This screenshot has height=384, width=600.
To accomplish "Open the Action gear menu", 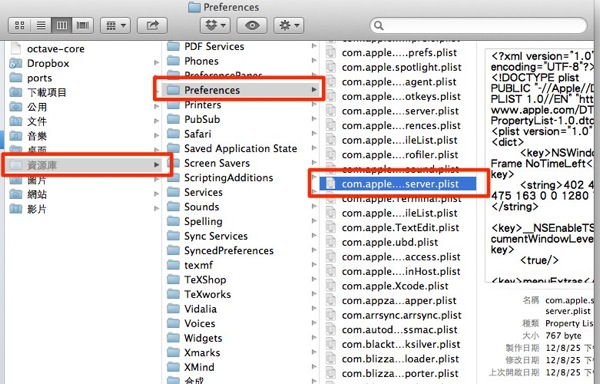I will [289, 26].
